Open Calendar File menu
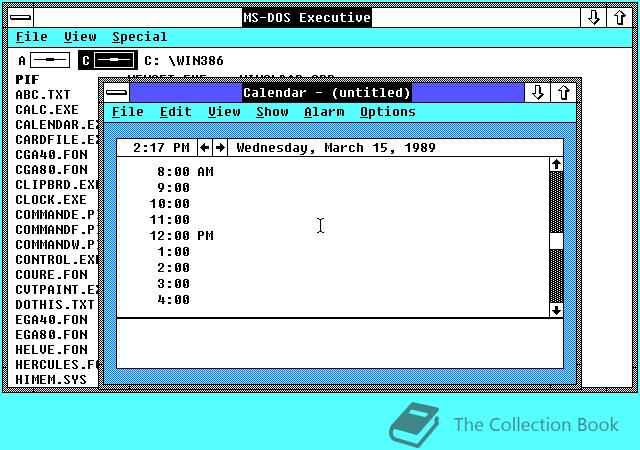Screen dimensions: 640x450 pos(128,112)
